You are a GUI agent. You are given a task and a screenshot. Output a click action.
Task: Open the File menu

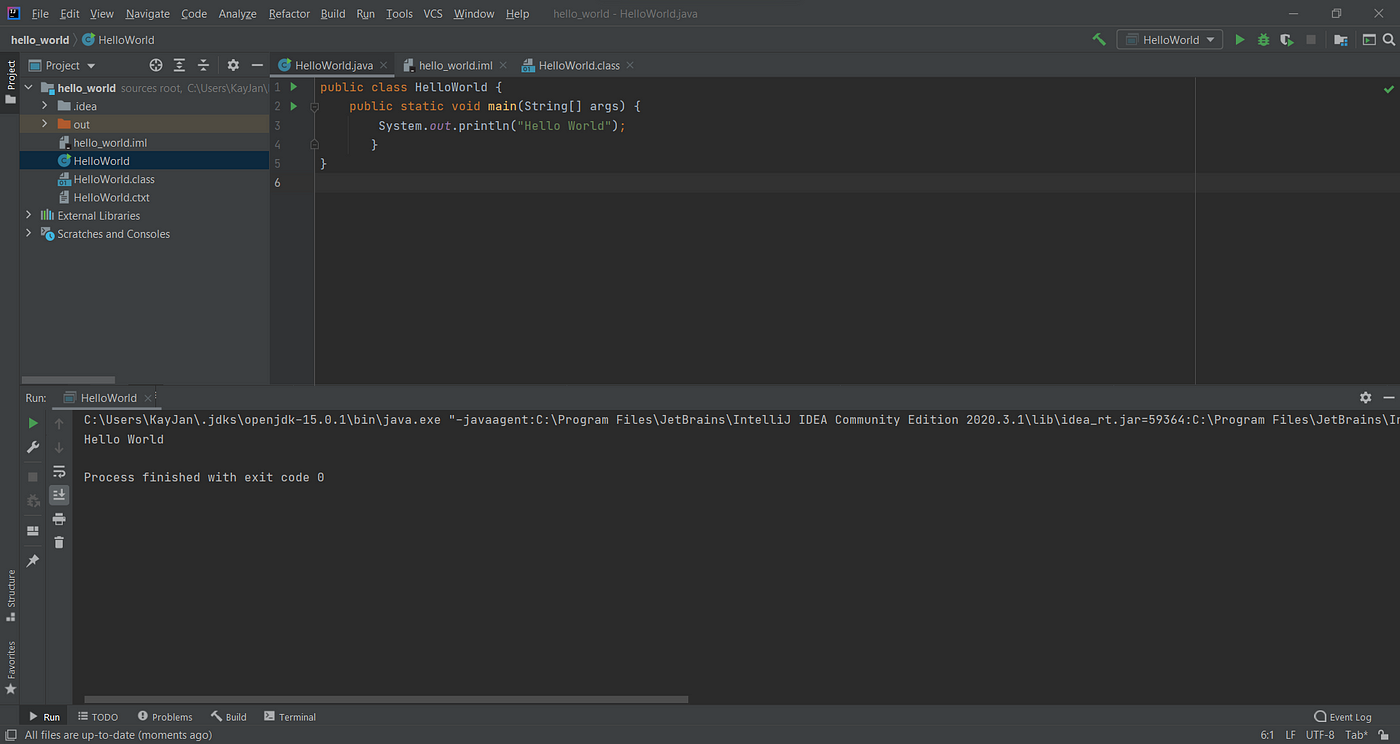pos(40,14)
